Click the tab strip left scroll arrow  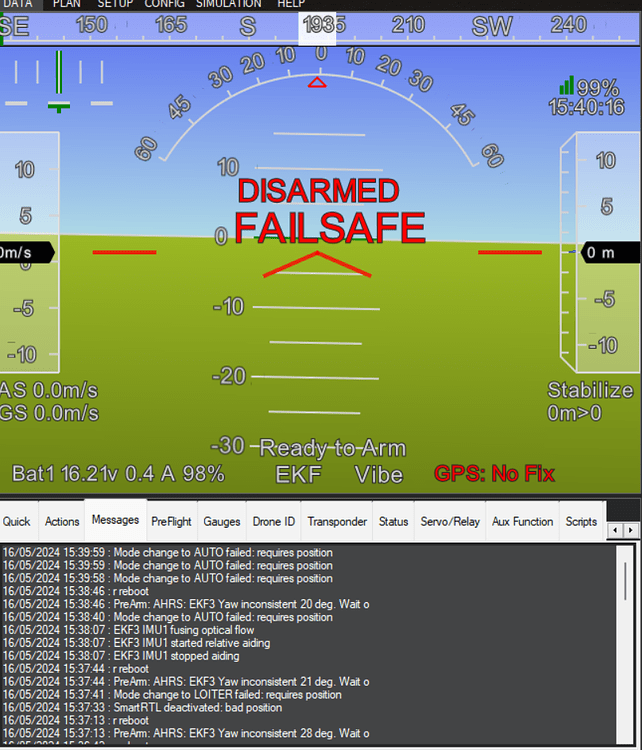click(x=615, y=530)
